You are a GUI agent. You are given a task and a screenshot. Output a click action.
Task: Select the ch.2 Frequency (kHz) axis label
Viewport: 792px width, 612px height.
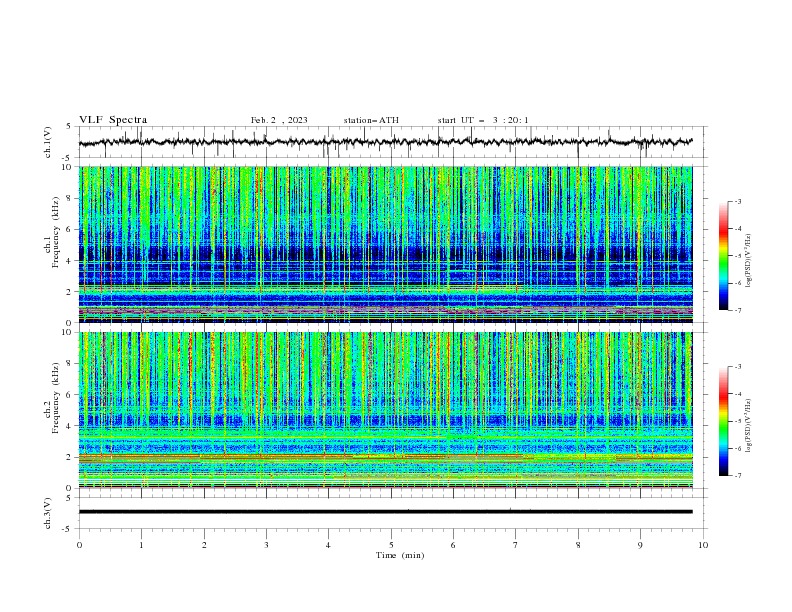(52, 397)
